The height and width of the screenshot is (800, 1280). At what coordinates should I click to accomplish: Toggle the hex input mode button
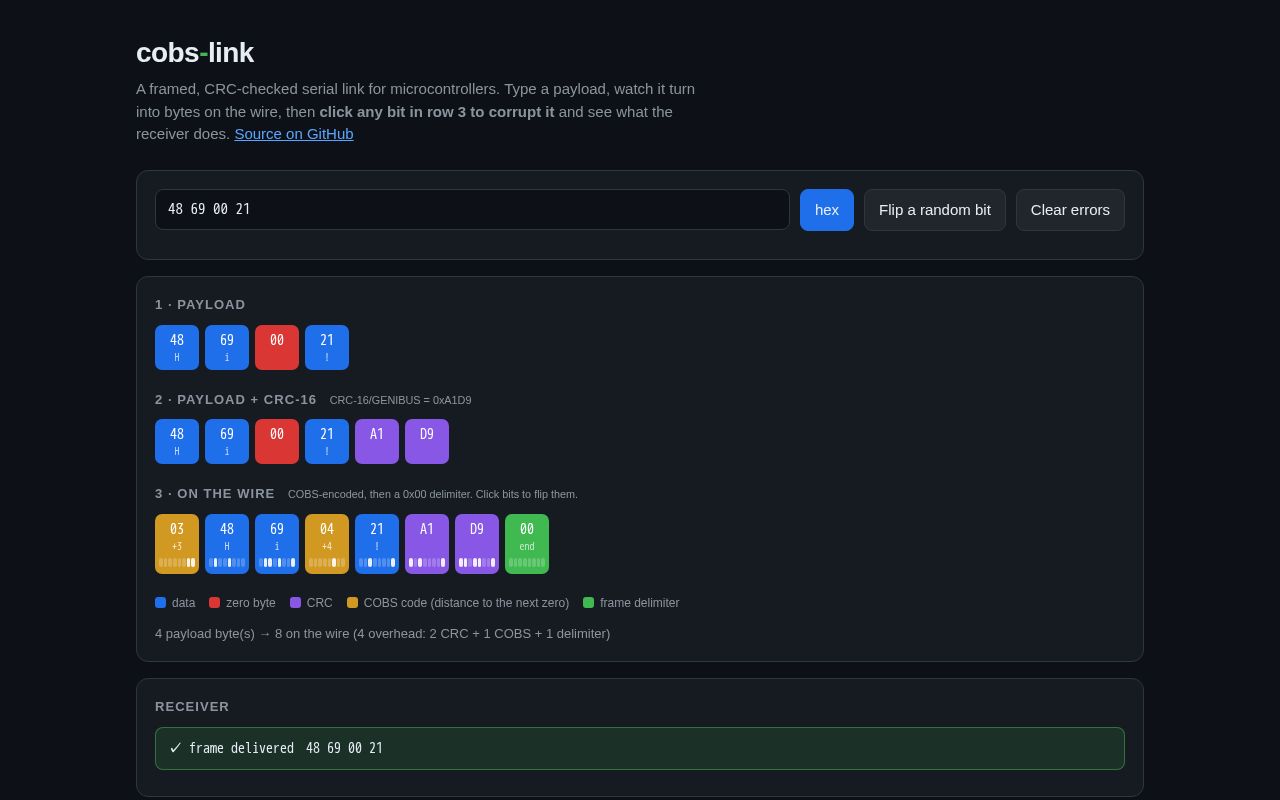(826, 210)
